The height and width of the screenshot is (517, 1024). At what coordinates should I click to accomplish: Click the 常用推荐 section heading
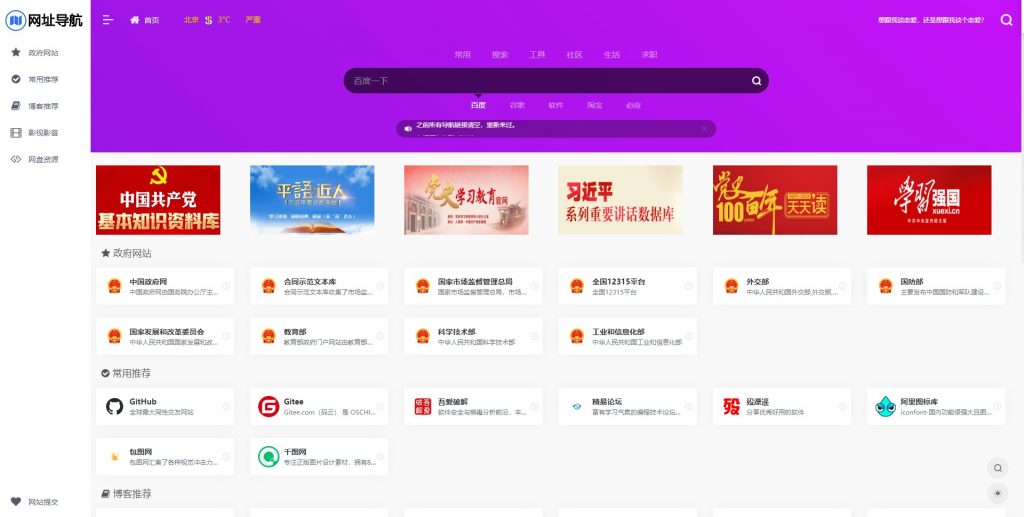click(x=126, y=373)
